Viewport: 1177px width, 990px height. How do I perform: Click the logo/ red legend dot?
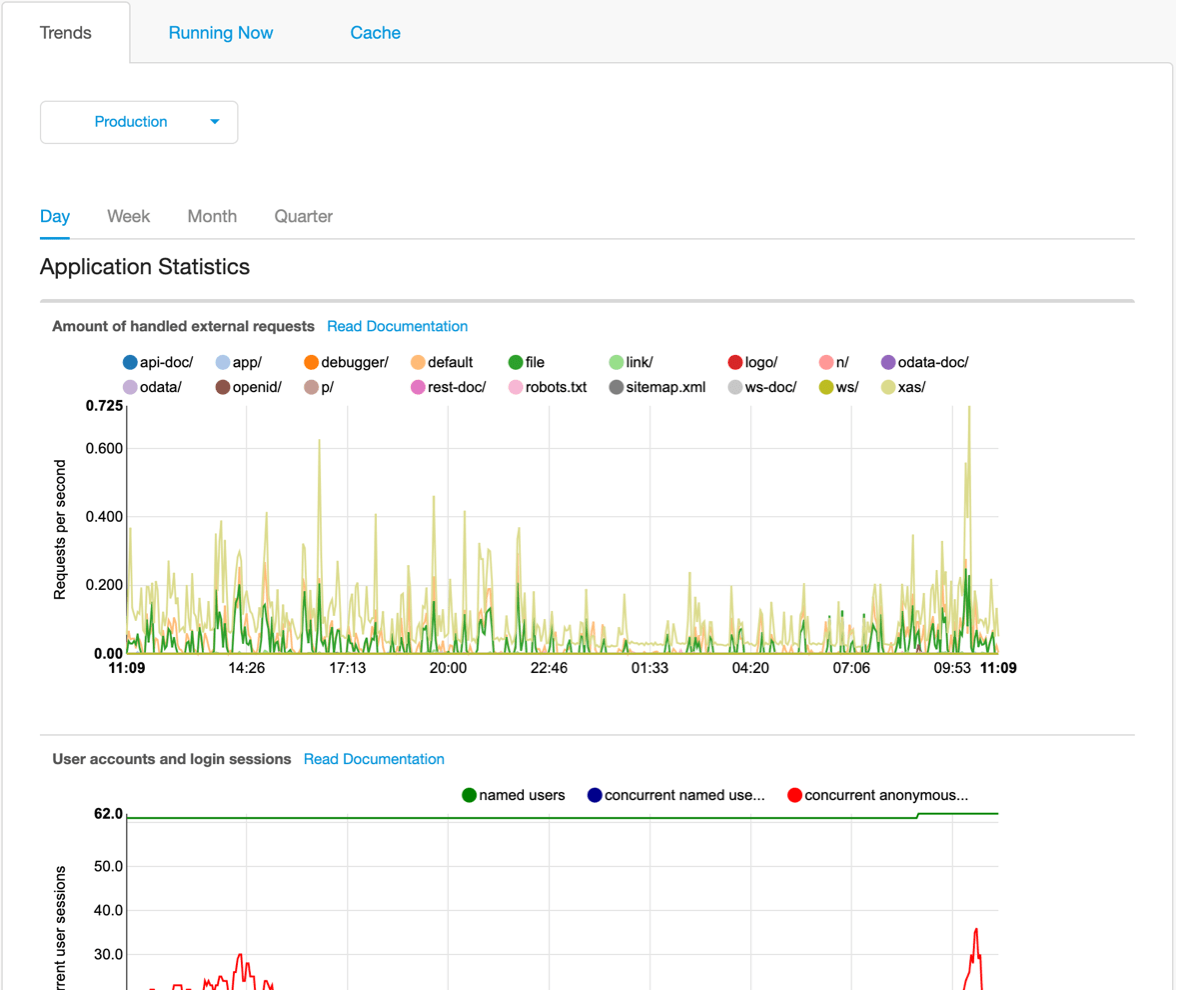tap(736, 363)
